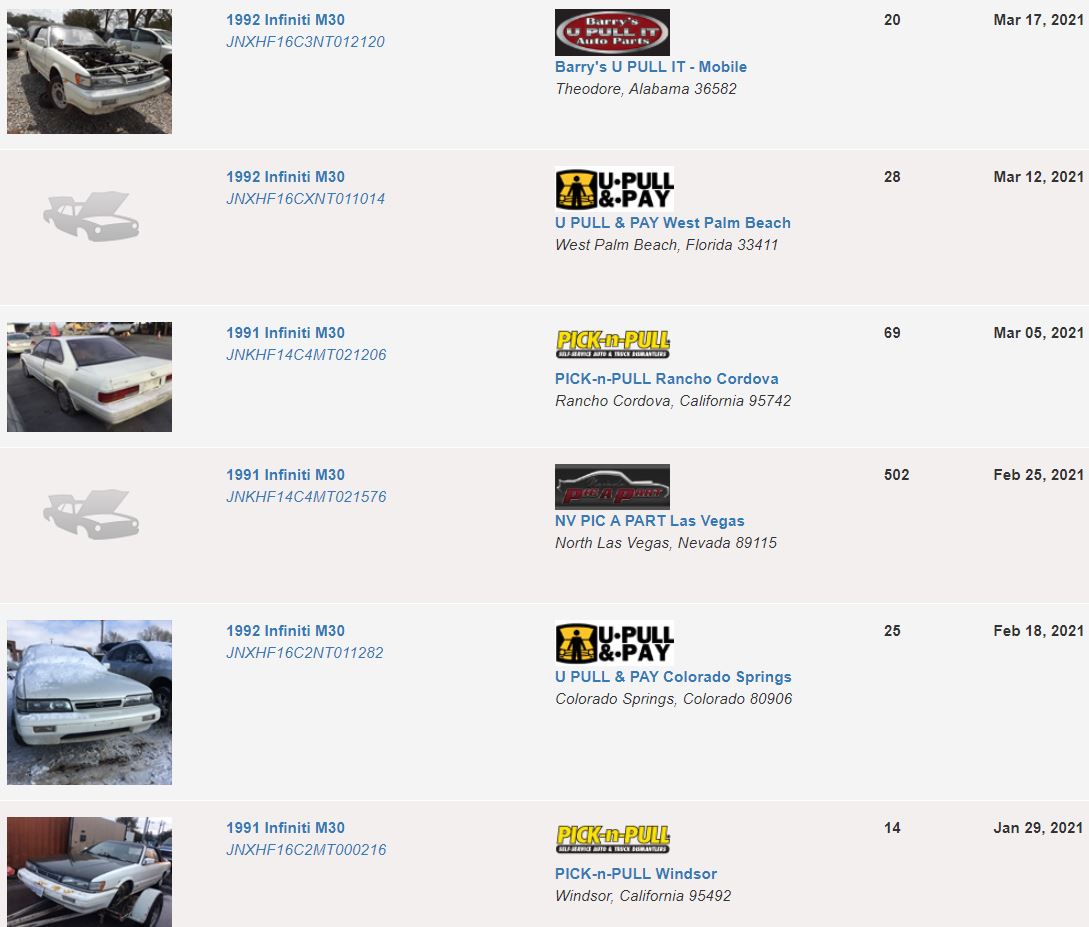Viewport: 1089px width, 927px height.
Task: Open photo of 1992 M30 with open hood
Action: pos(90,71)
